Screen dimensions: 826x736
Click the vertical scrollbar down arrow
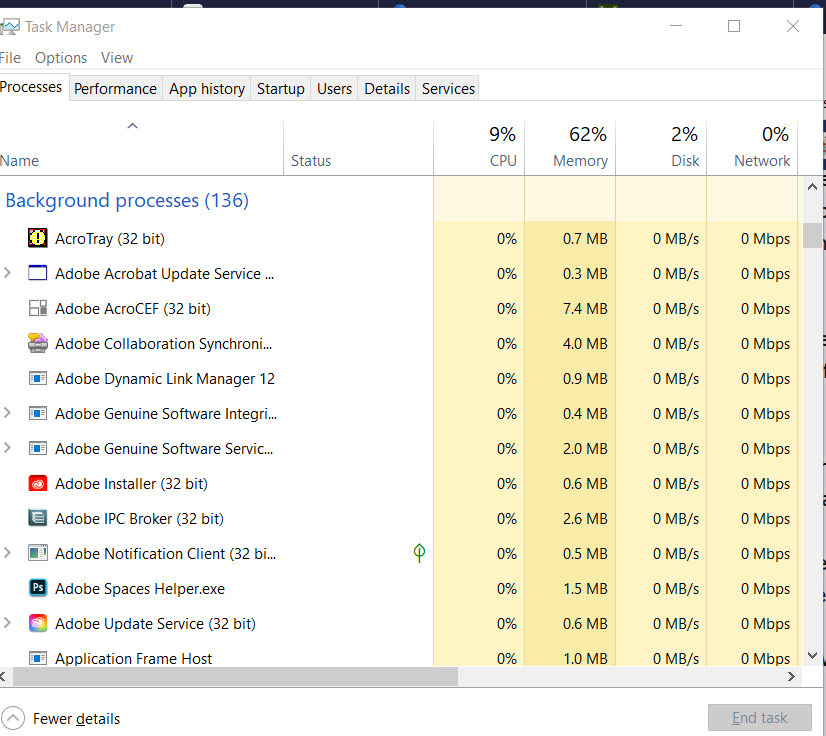point(812,655)
